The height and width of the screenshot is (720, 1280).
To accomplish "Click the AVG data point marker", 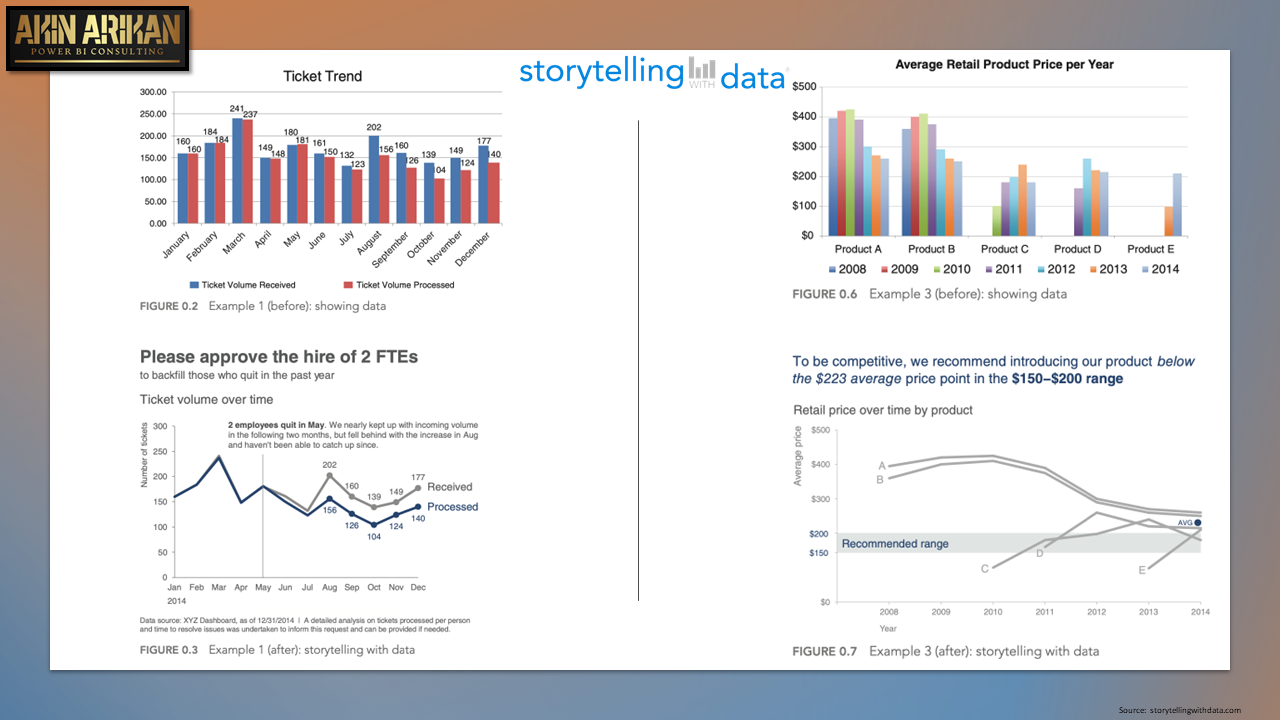I will pyautogui.click(x=1197, y=522).
